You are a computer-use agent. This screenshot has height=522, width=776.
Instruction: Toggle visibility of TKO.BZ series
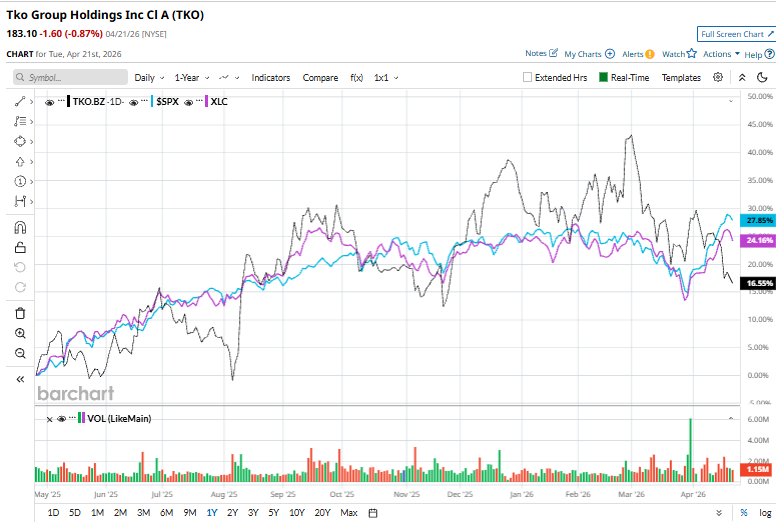[x=49, y=102]
